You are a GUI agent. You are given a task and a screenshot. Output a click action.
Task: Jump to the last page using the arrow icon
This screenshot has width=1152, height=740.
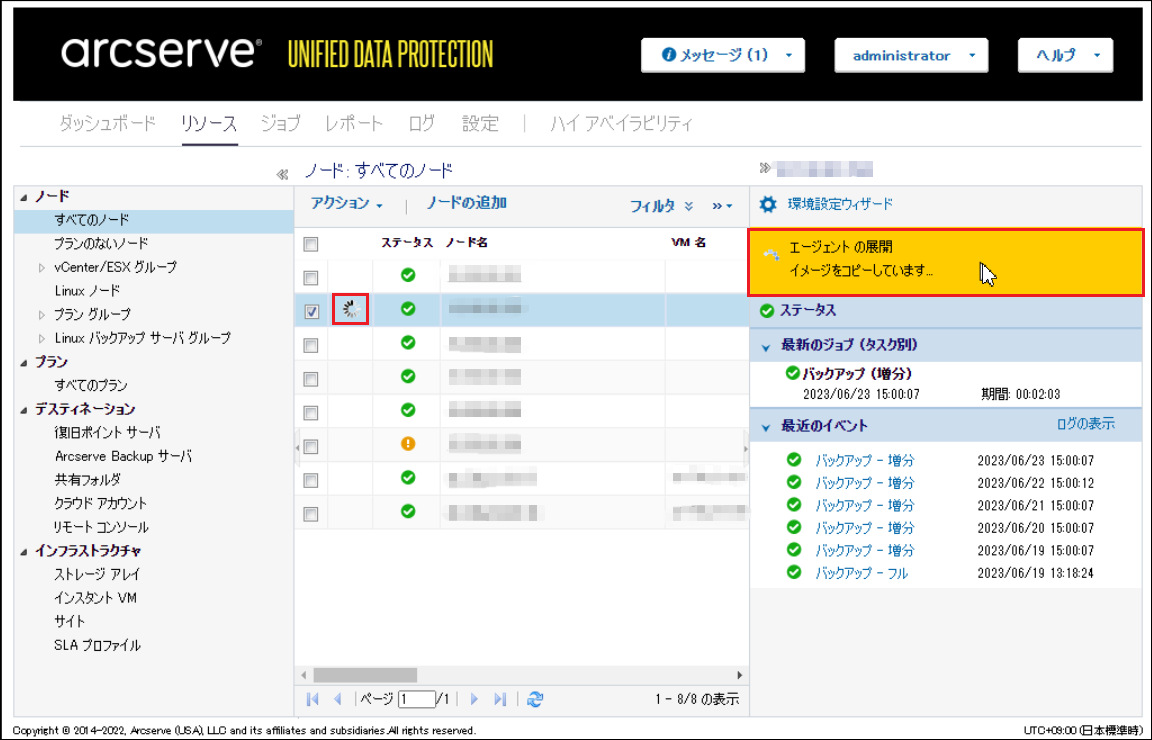(500, 700)
